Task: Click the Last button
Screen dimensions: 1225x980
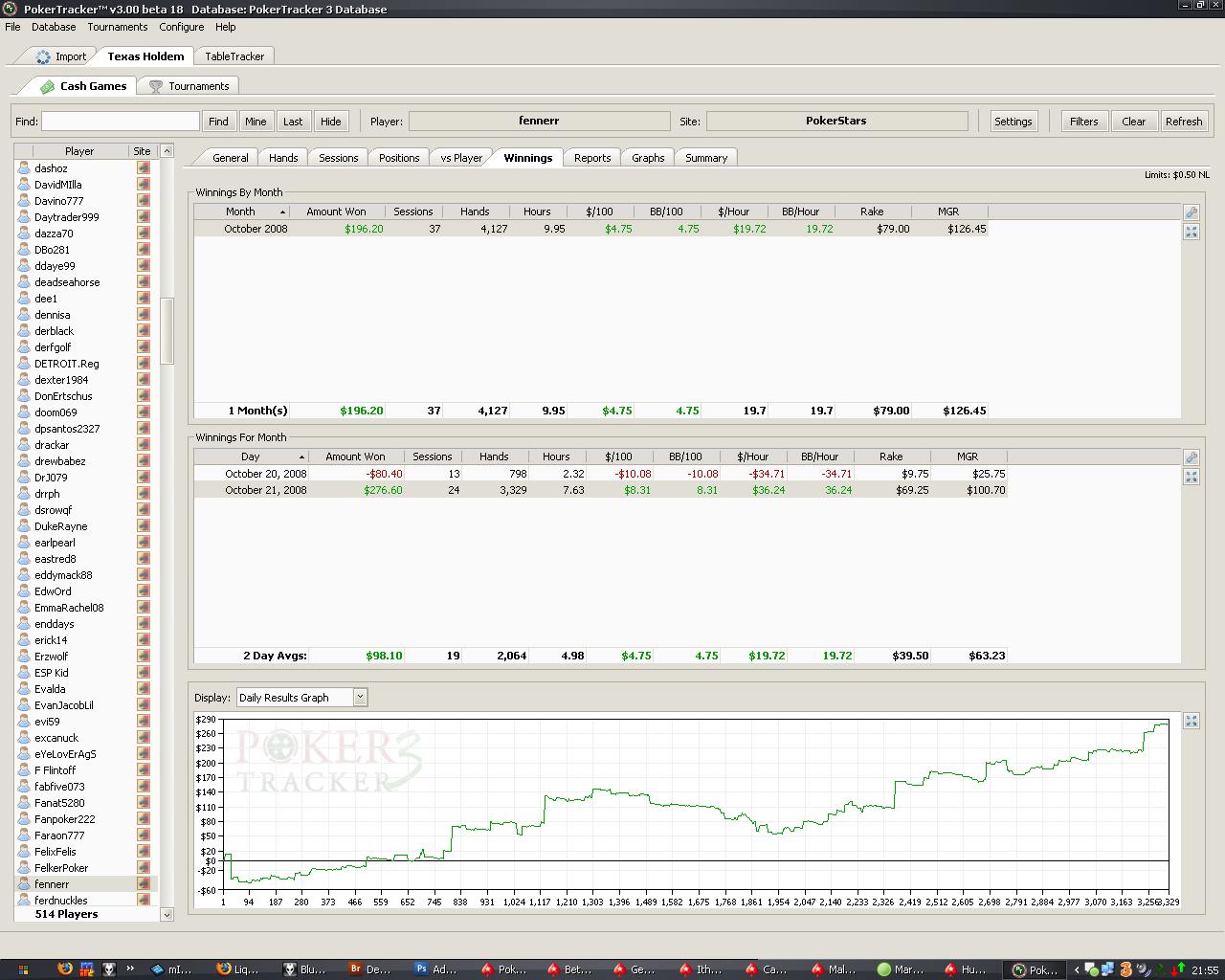Action: [x=293, y=122]
